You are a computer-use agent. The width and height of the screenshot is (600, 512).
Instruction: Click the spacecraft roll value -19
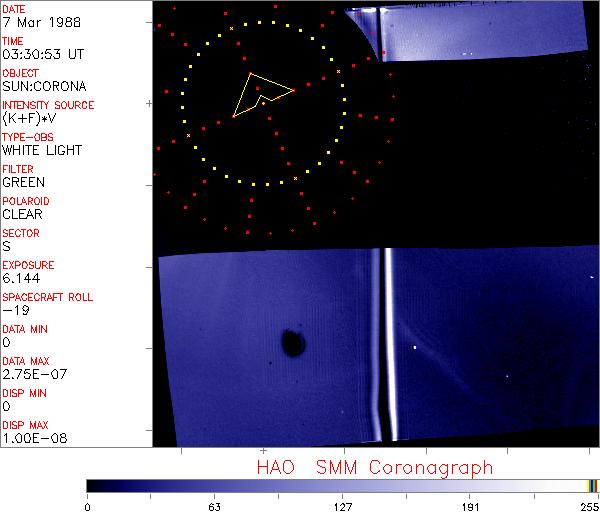pyautogui.click(x=15, y=310)
